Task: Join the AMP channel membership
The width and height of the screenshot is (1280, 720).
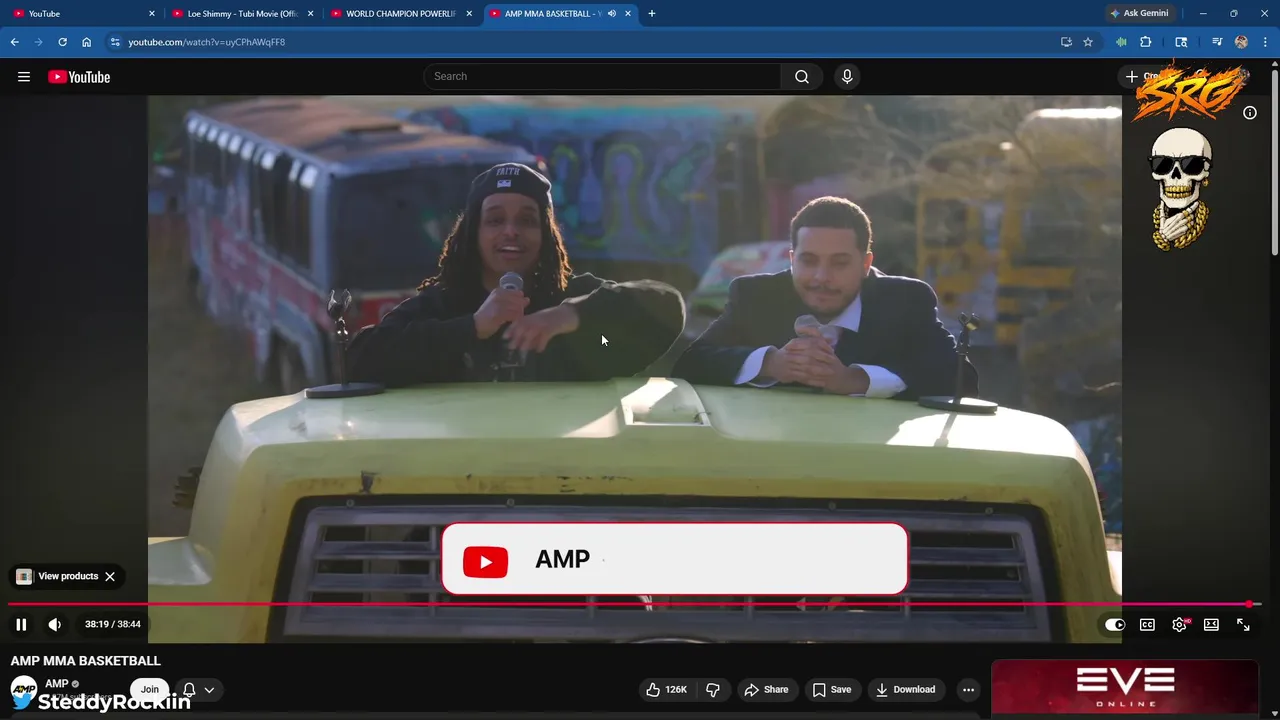Action: coord(150,690)
